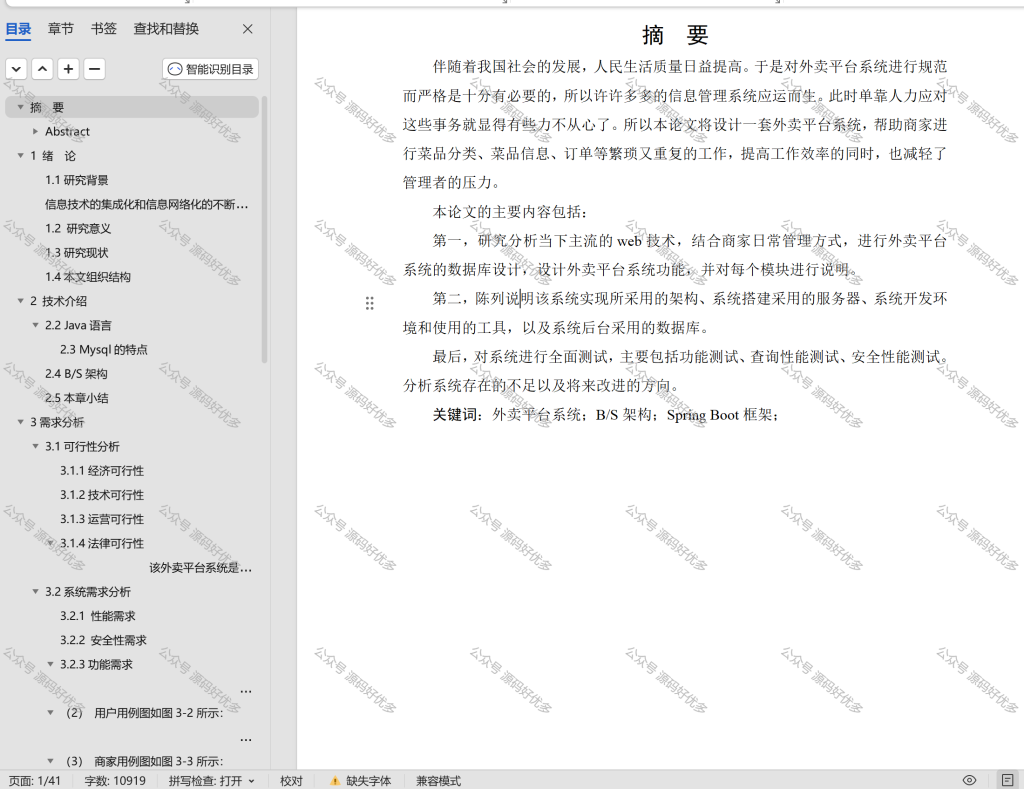Screen dimensions: 1024x789
Task: Click 校对 in the status bar
Action: 291,781
